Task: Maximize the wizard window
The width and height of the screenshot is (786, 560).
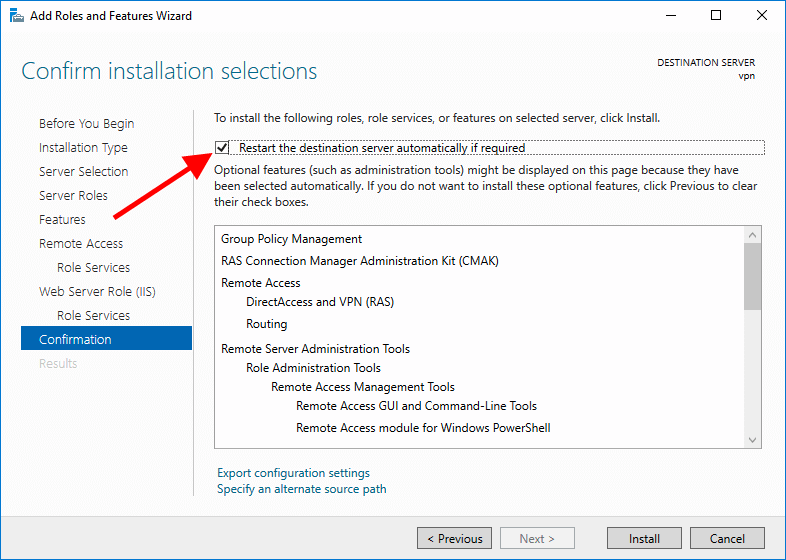Action: [716, 16]
